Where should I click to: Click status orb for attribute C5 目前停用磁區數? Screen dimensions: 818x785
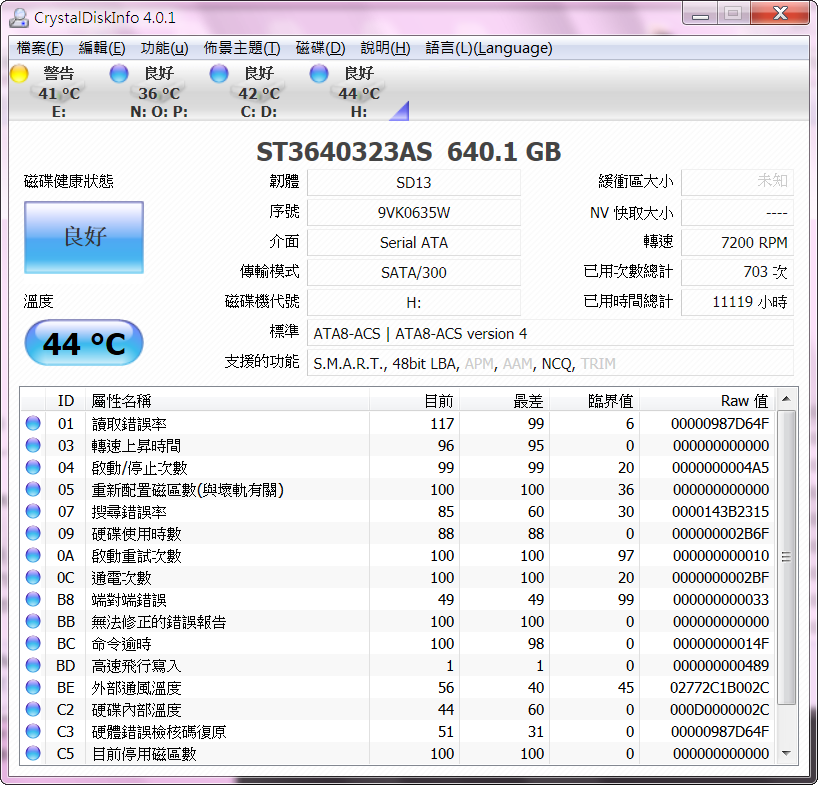click(x=33, y=753)
